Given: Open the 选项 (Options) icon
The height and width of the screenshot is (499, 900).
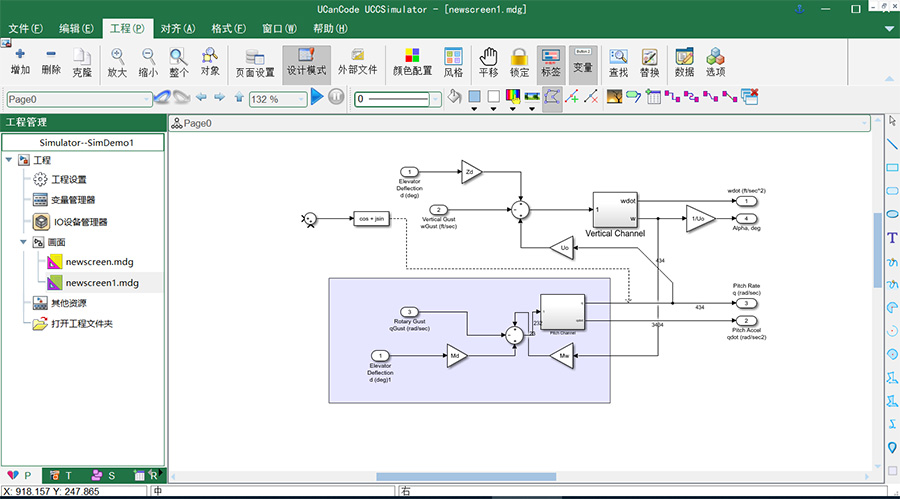Looking at the screenshot, I should point(715,62).
